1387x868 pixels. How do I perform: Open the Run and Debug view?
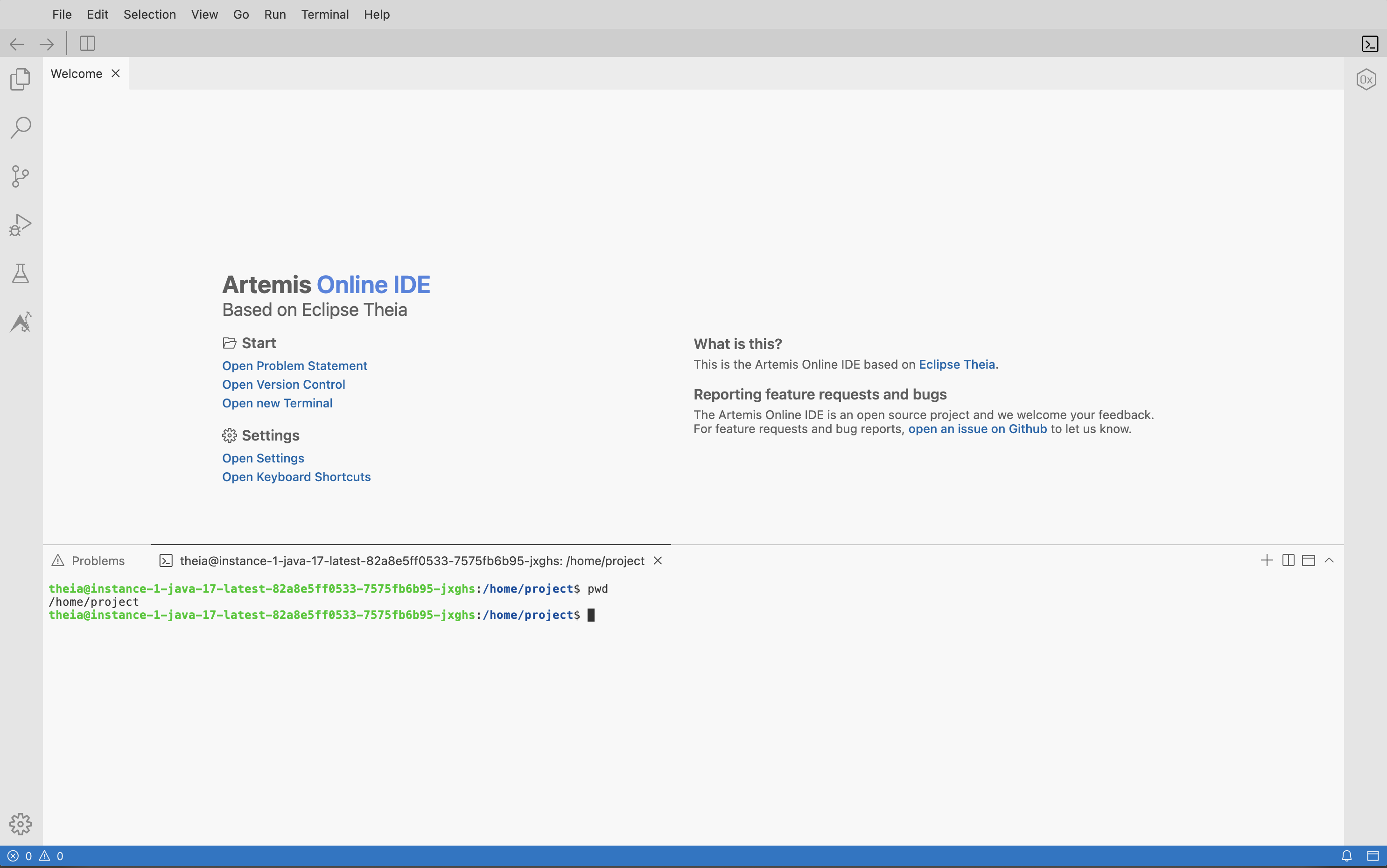tap(21, 224)
